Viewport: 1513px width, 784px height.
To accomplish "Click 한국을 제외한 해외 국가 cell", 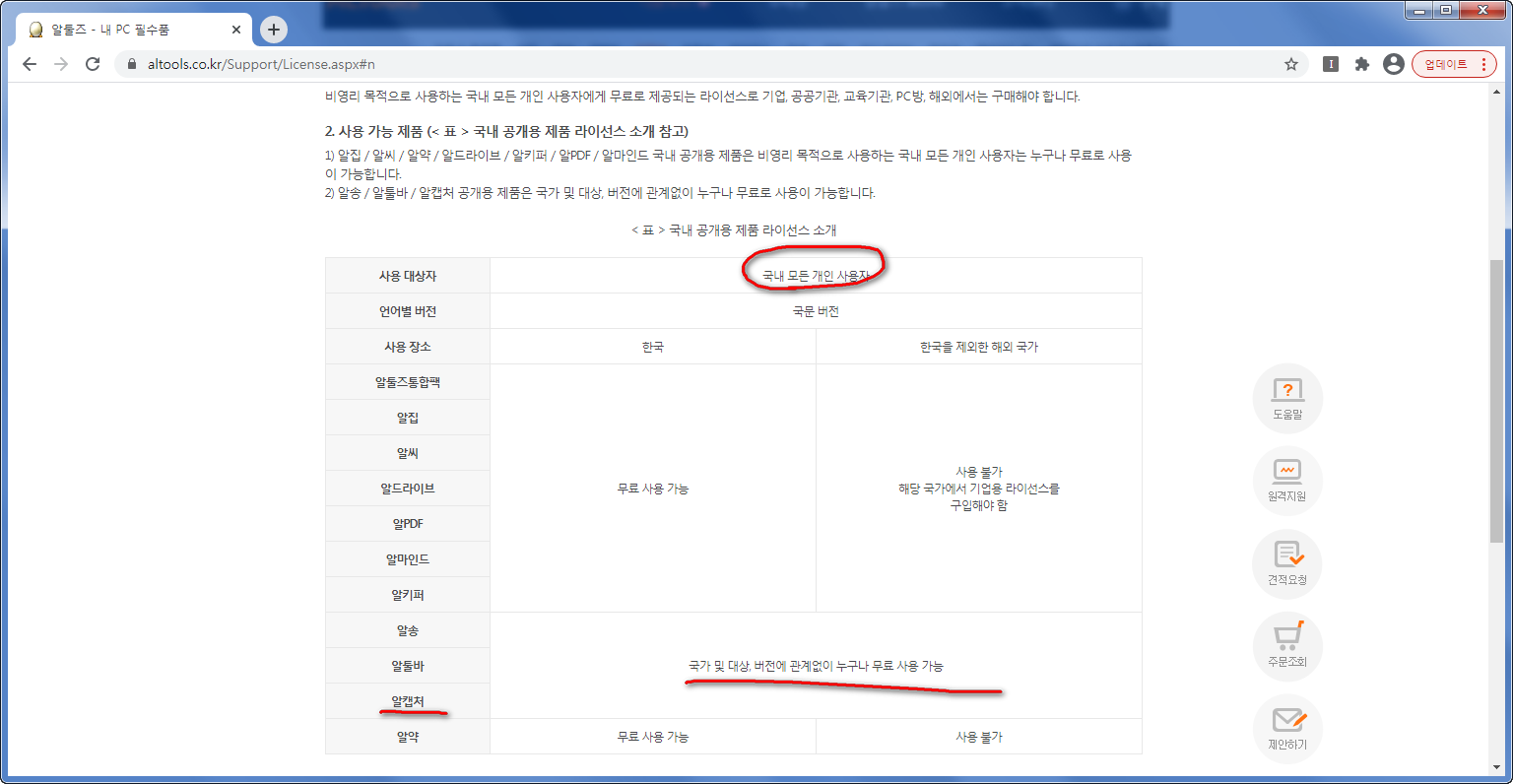I will pyautogui.click(x=979, y=347).
